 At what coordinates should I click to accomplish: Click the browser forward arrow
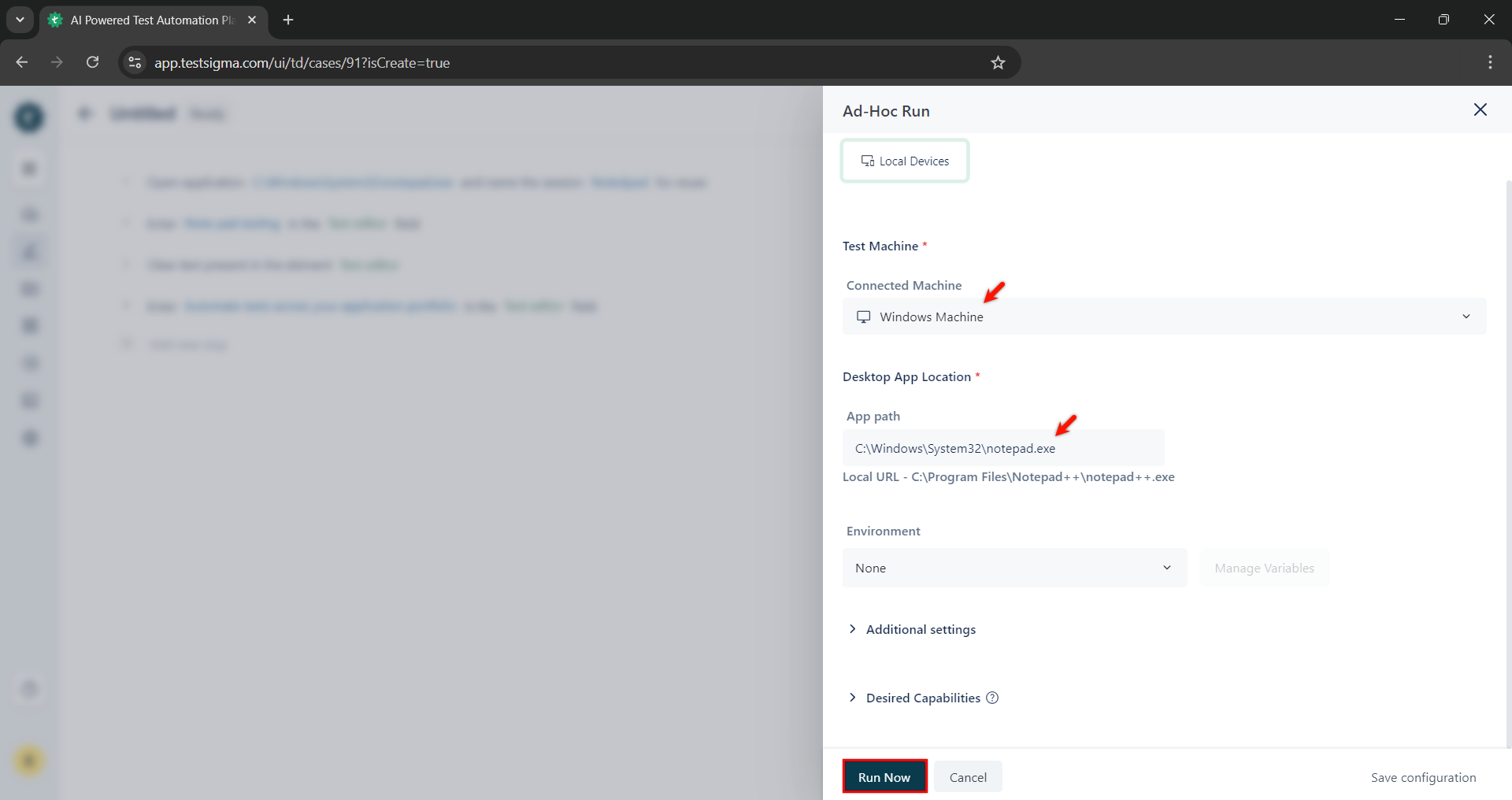click(56, 62)
